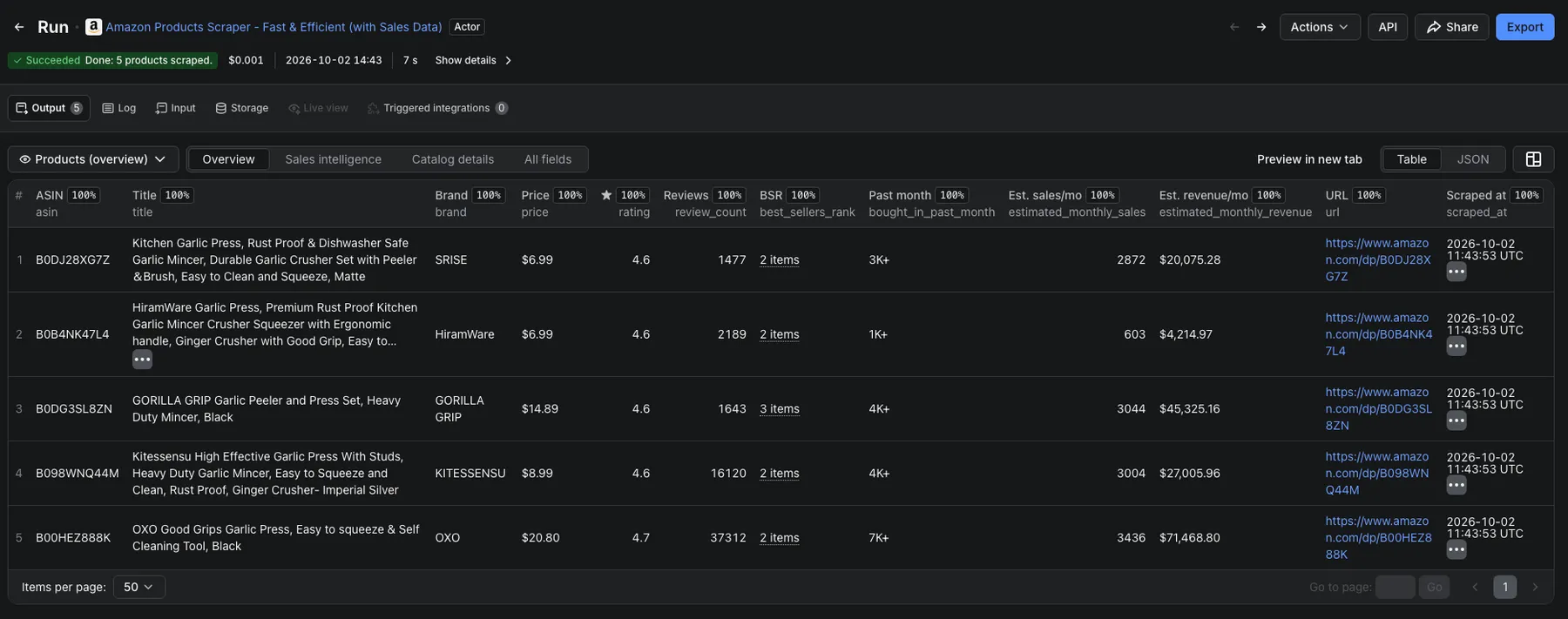Expand truncated HiramWare title ellipsis
The image size is (1568, 619).
point(142,360)
